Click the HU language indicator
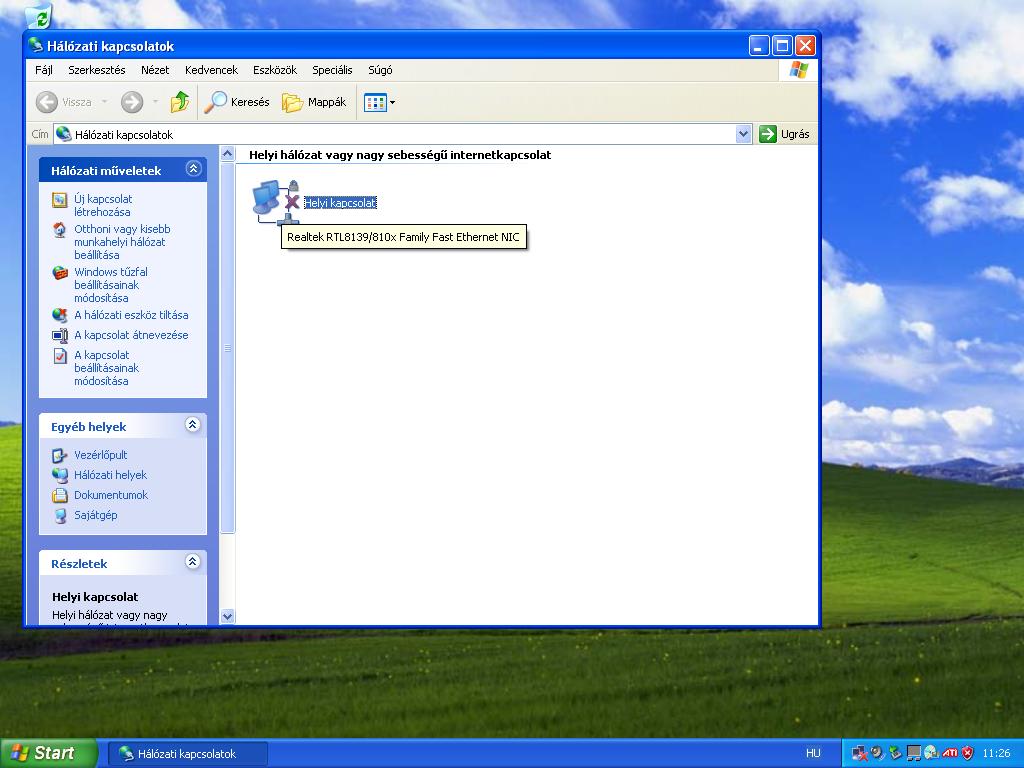 (813, 753)
